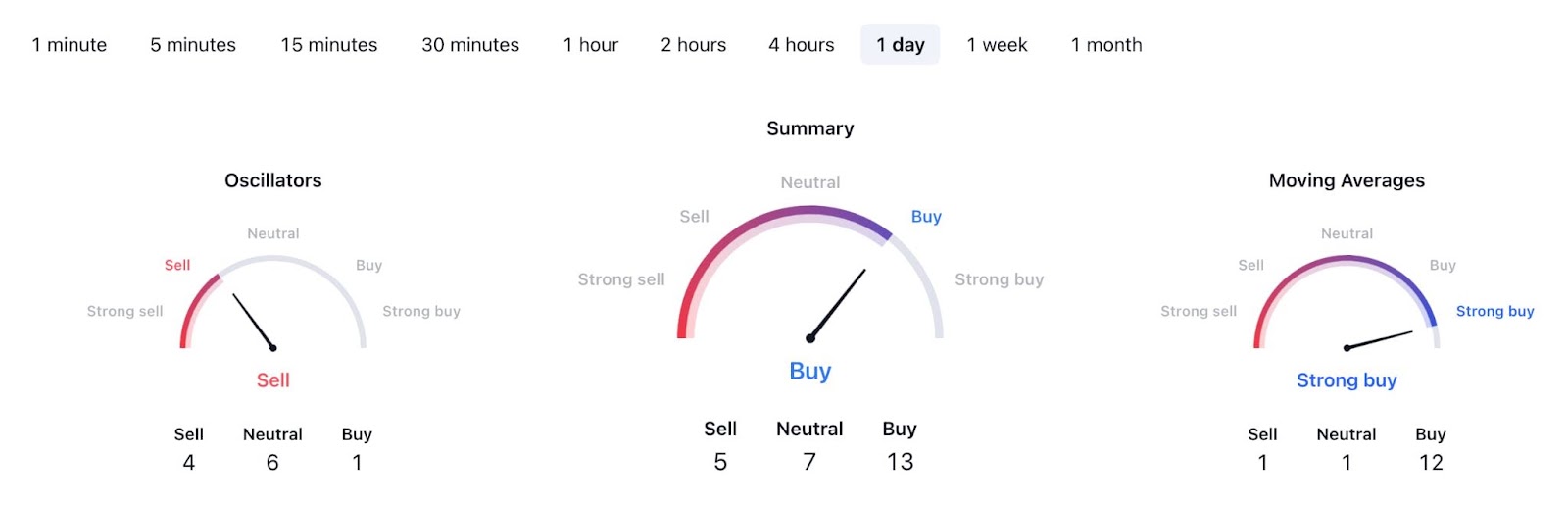Select the 1 month timeframe tab
1568x506 pixels.
pyautogui.click(x=1106, y=45)
